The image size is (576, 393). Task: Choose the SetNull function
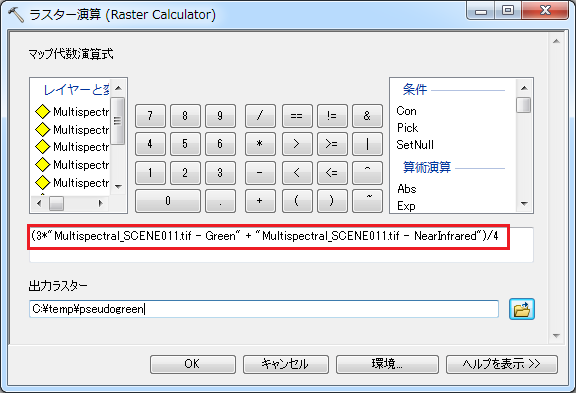pyautogui.click(x=415, y=145)
